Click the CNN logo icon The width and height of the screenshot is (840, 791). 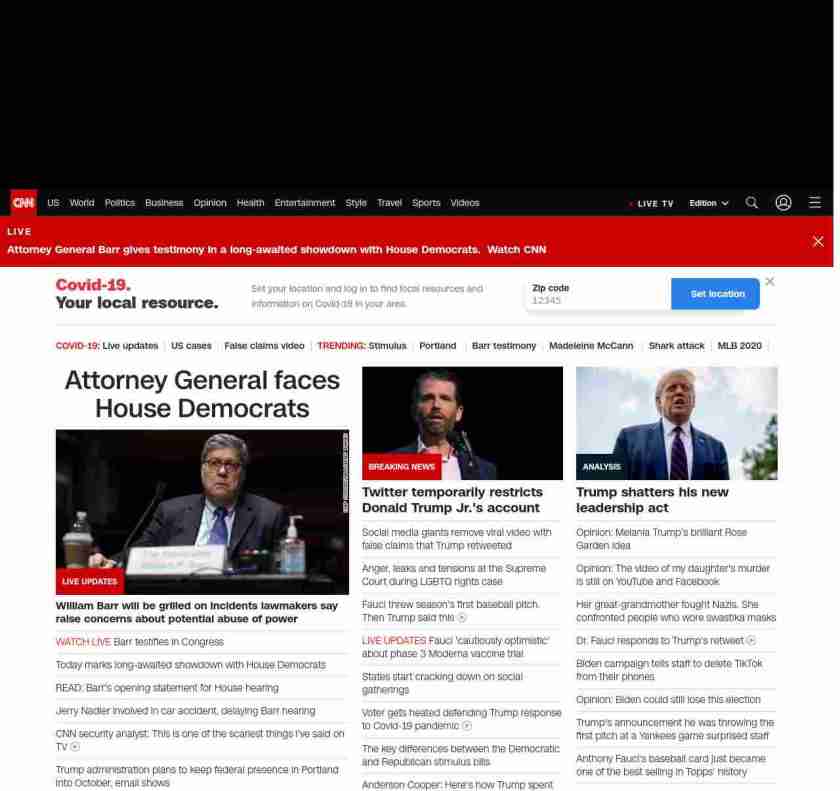pos(24,202)
